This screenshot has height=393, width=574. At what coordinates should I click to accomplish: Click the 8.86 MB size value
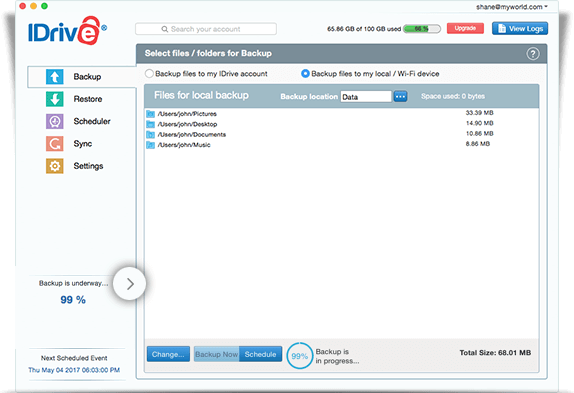(x=478, y=144)
